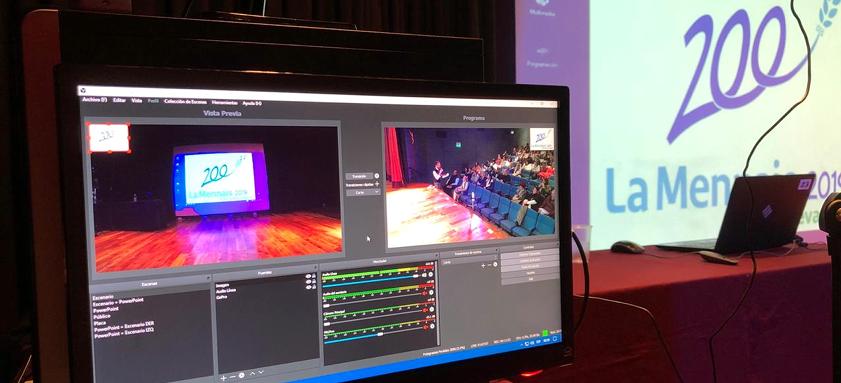Toggle visibility eye of Imagen source

coord(308,276)
